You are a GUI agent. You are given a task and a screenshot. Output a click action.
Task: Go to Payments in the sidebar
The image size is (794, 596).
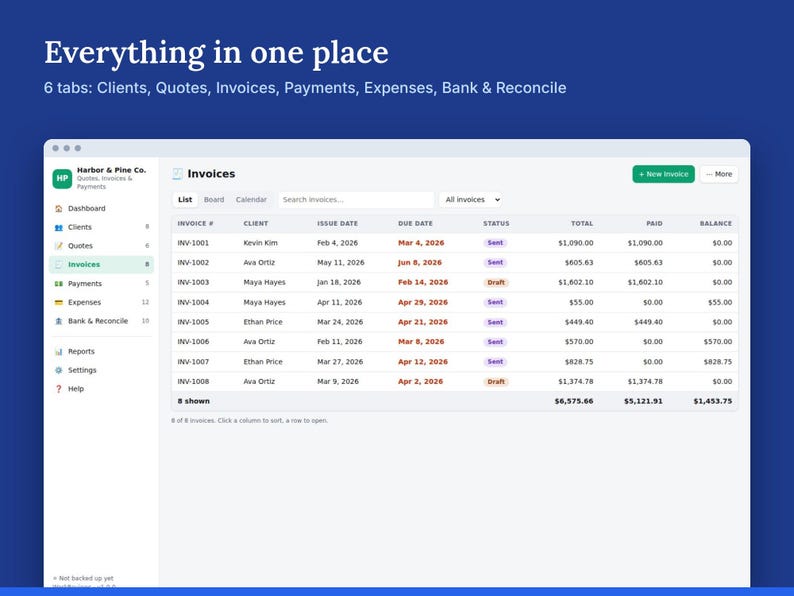pos(101,284)
